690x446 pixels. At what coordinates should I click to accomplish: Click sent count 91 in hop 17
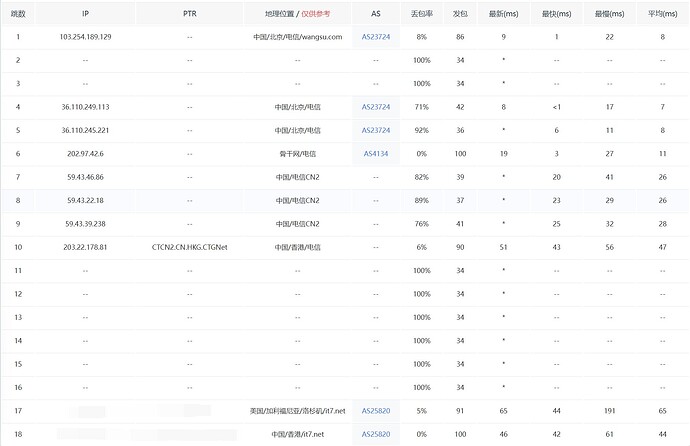pyautogui.click(x=460, y=411)
